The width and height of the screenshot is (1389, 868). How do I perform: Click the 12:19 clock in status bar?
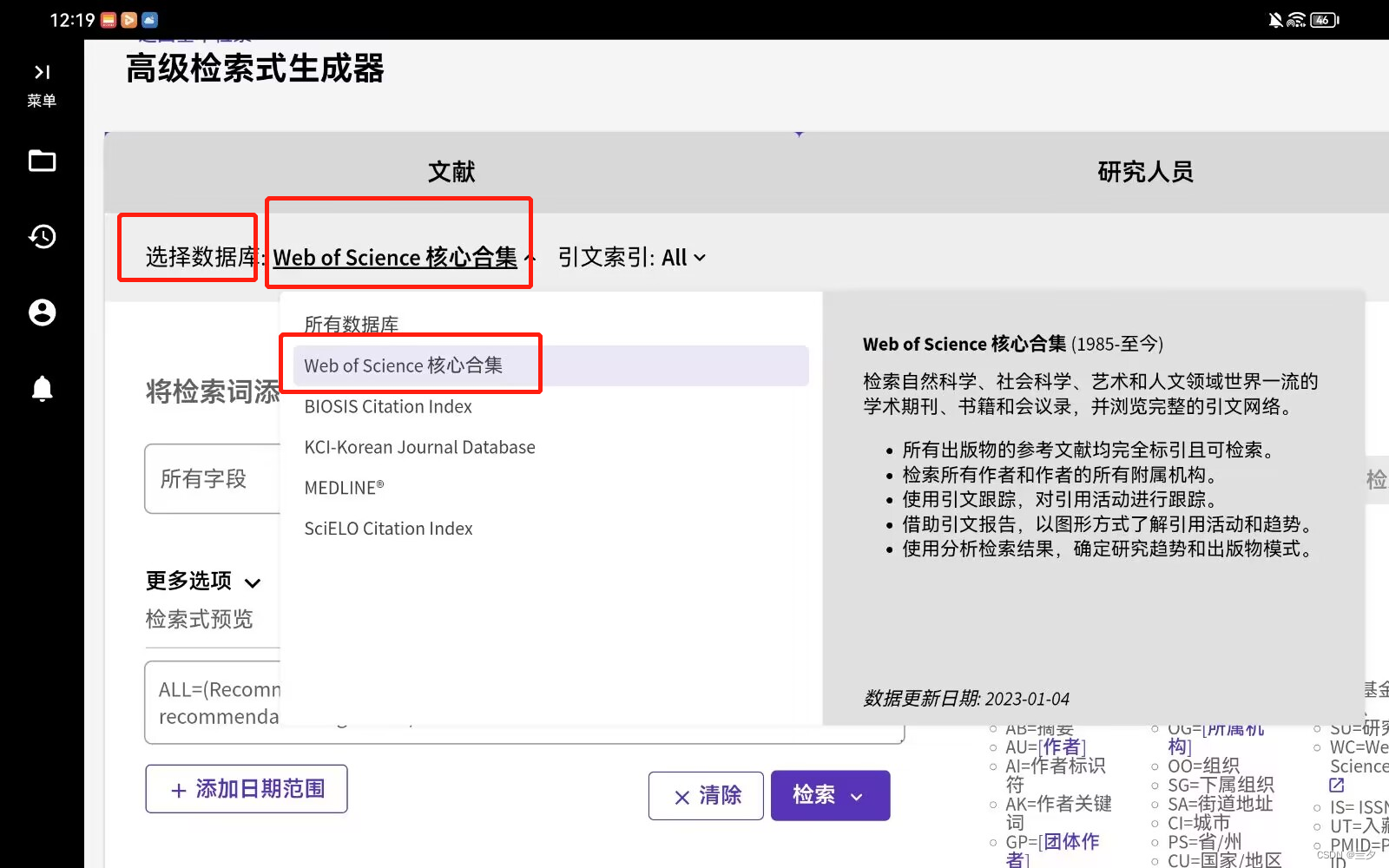tap(72, 20)
